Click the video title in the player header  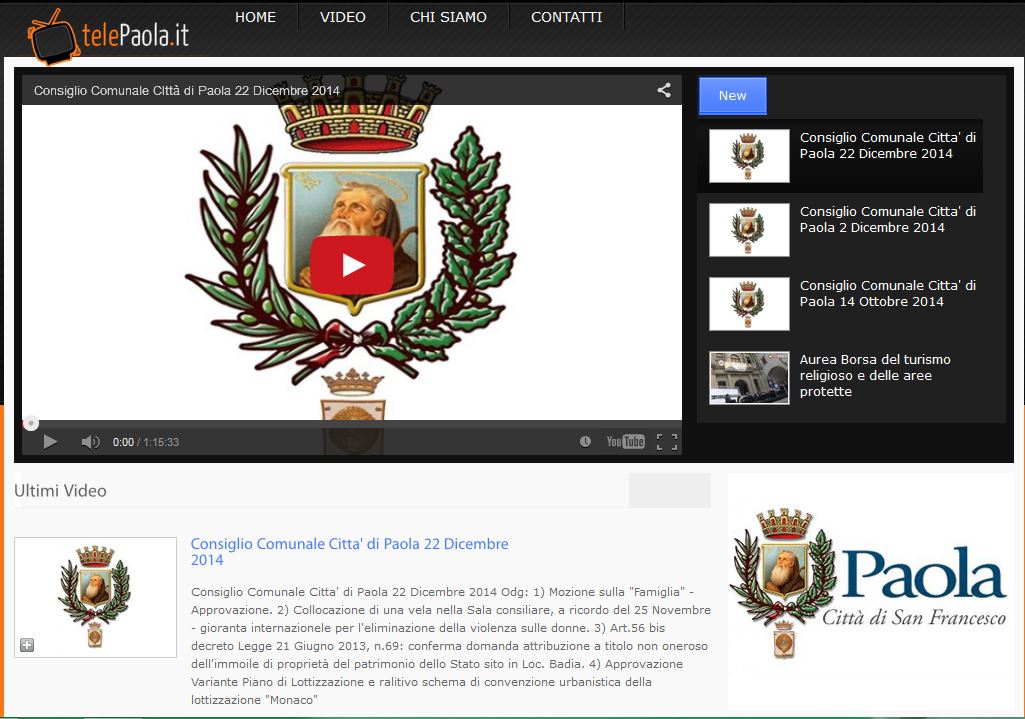pos(187,91)
